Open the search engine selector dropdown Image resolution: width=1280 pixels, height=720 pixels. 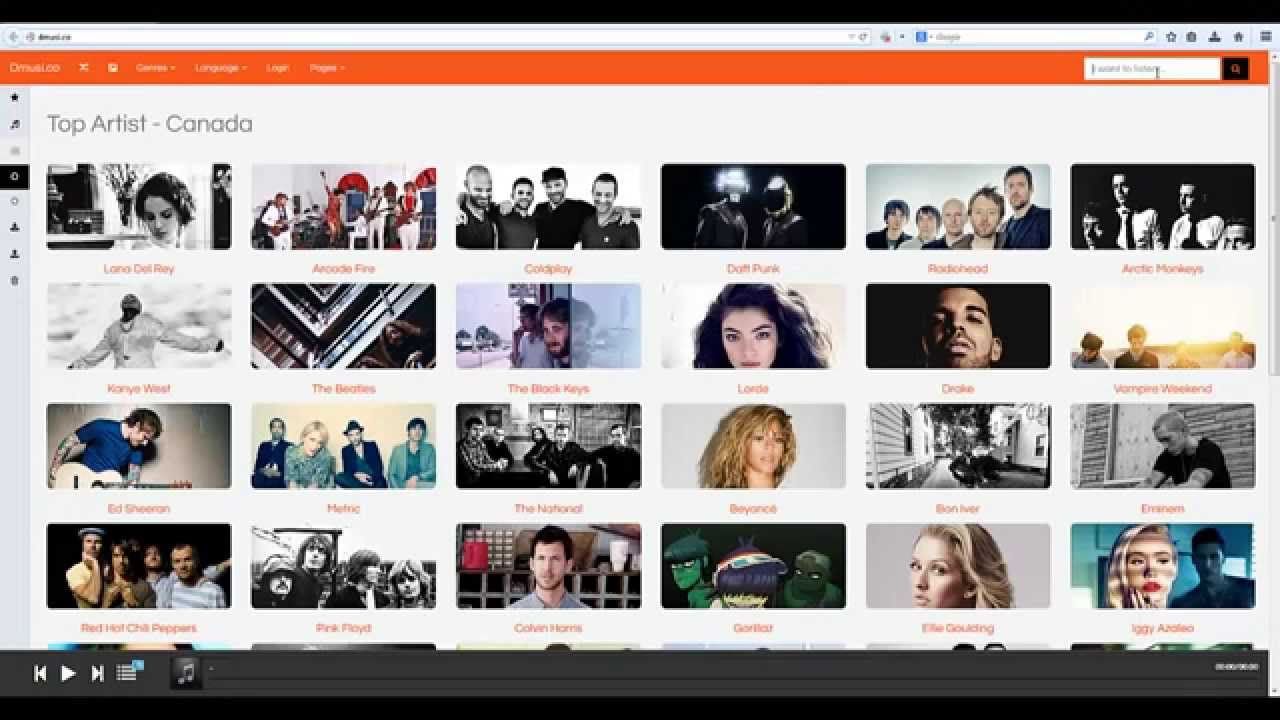(x=924, y=37)
